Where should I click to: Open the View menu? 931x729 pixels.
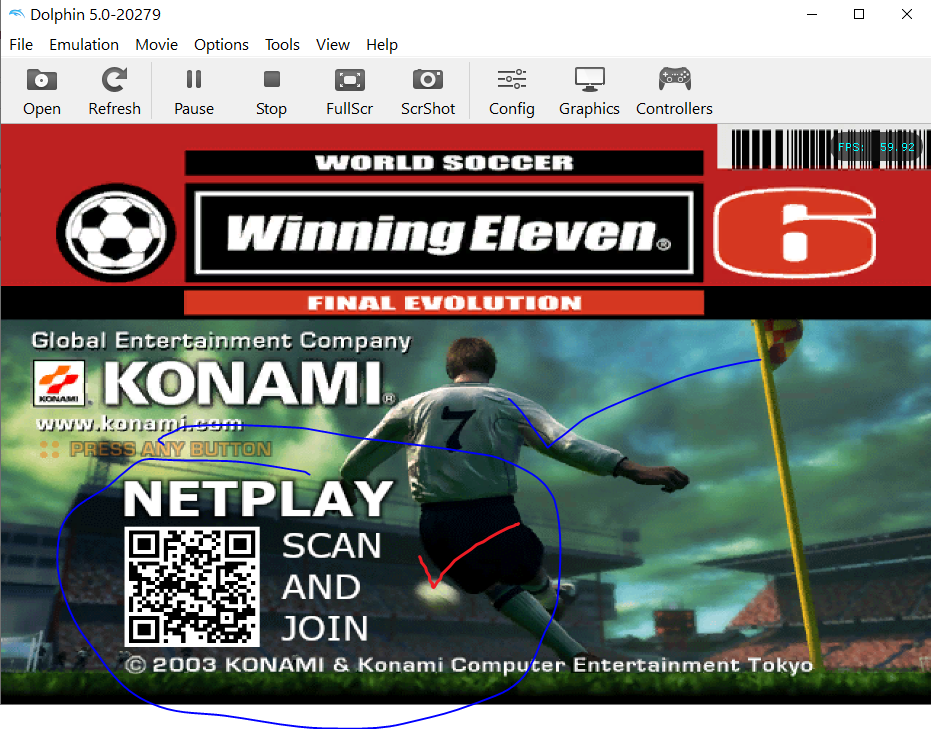(332, 45)
